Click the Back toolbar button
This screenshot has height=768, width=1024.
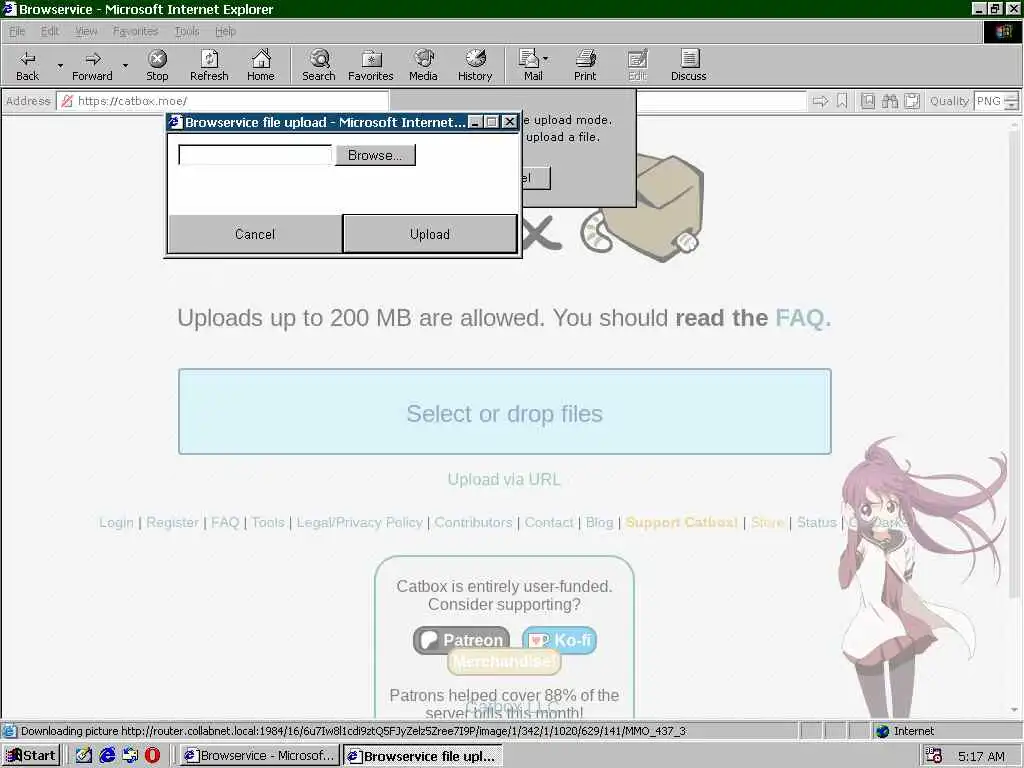pos(27,65)
